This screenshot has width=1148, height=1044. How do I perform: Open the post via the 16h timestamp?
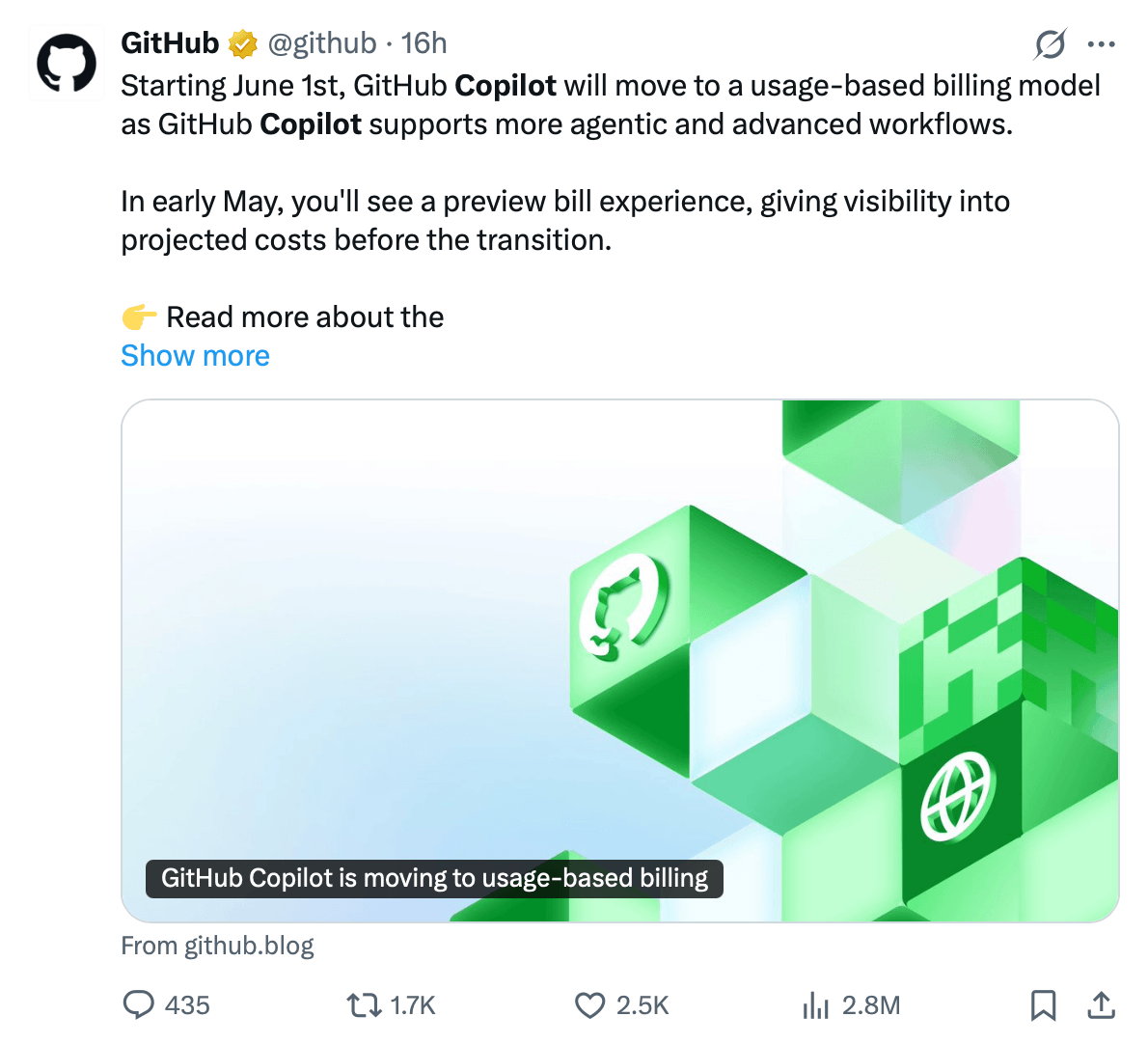pyautogui.click(x=424, y=43)
